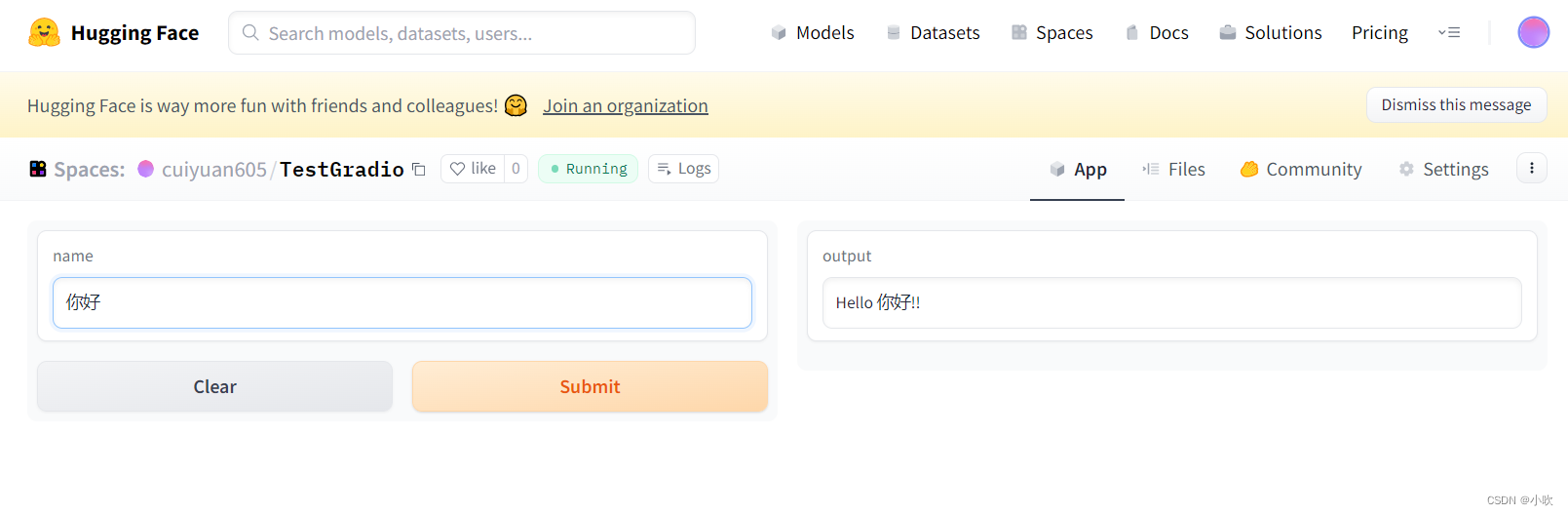Click the Running status badge

click(588, 169)
